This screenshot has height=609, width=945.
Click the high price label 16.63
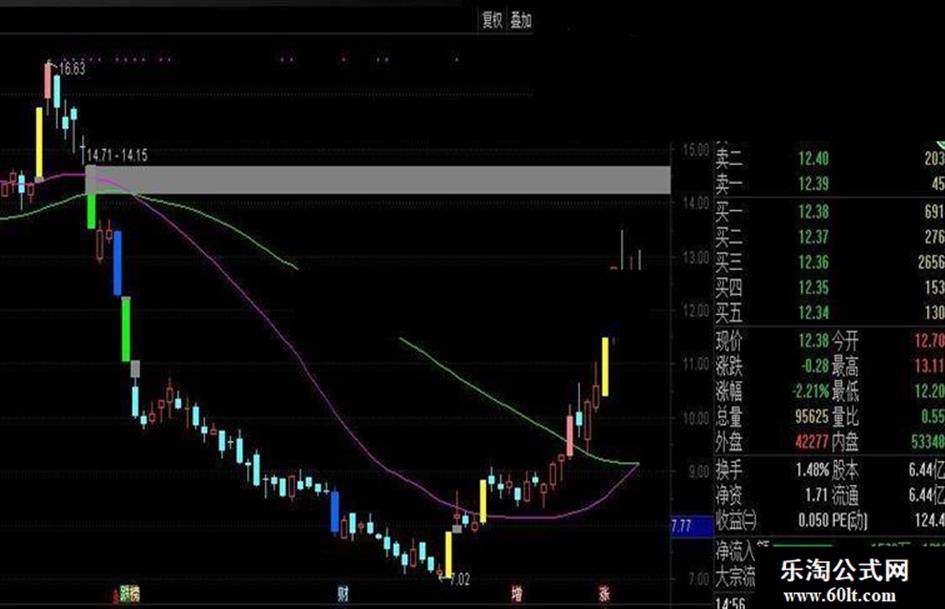point(72,69)
